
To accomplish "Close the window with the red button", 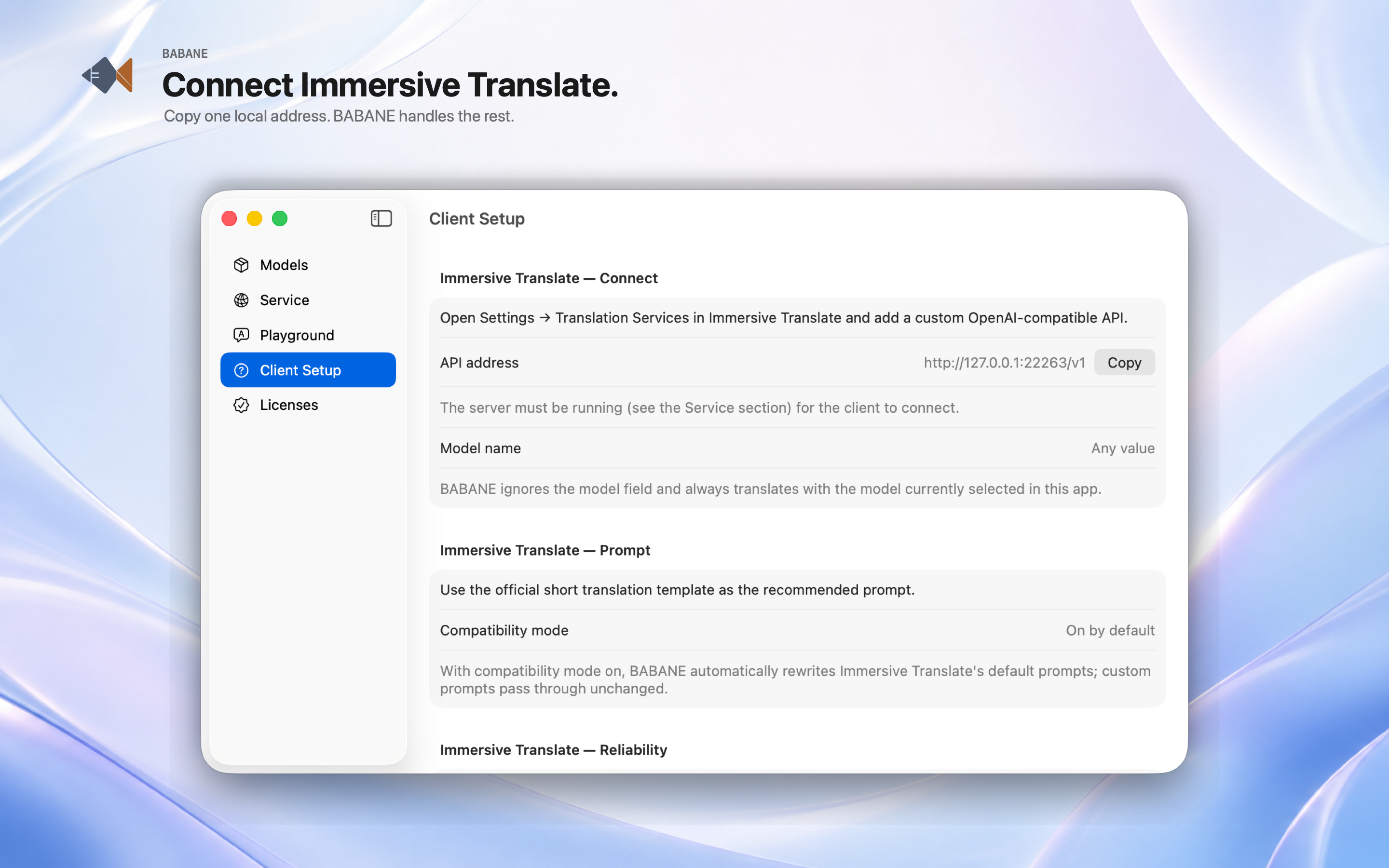I will [230, 218].
